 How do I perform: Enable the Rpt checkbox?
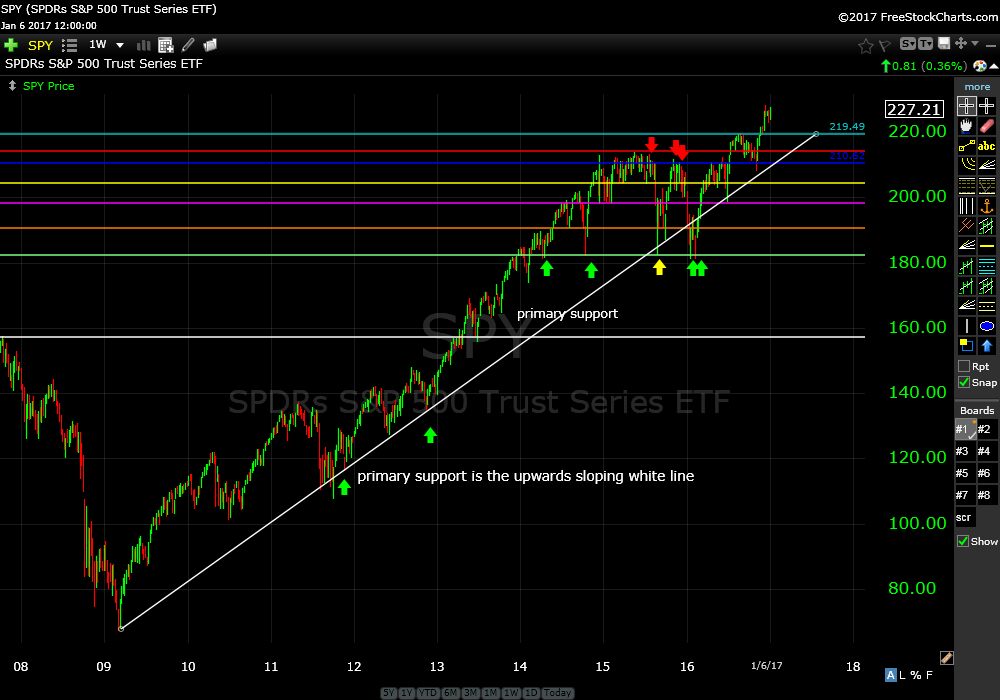tap(964, 366)
